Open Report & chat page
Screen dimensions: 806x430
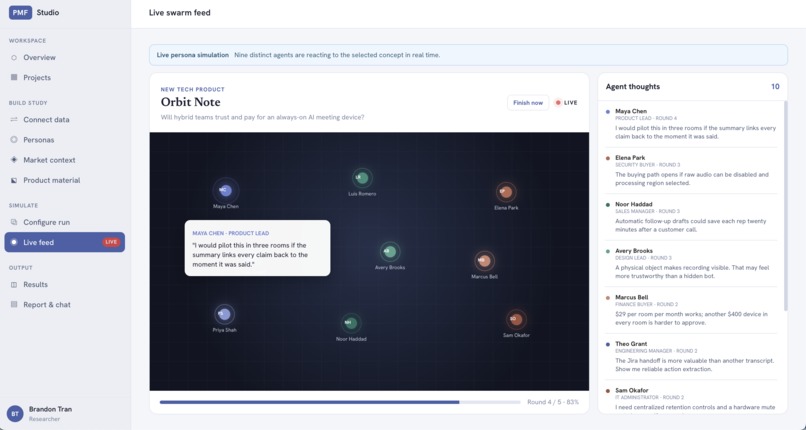(x=65, y=305)
